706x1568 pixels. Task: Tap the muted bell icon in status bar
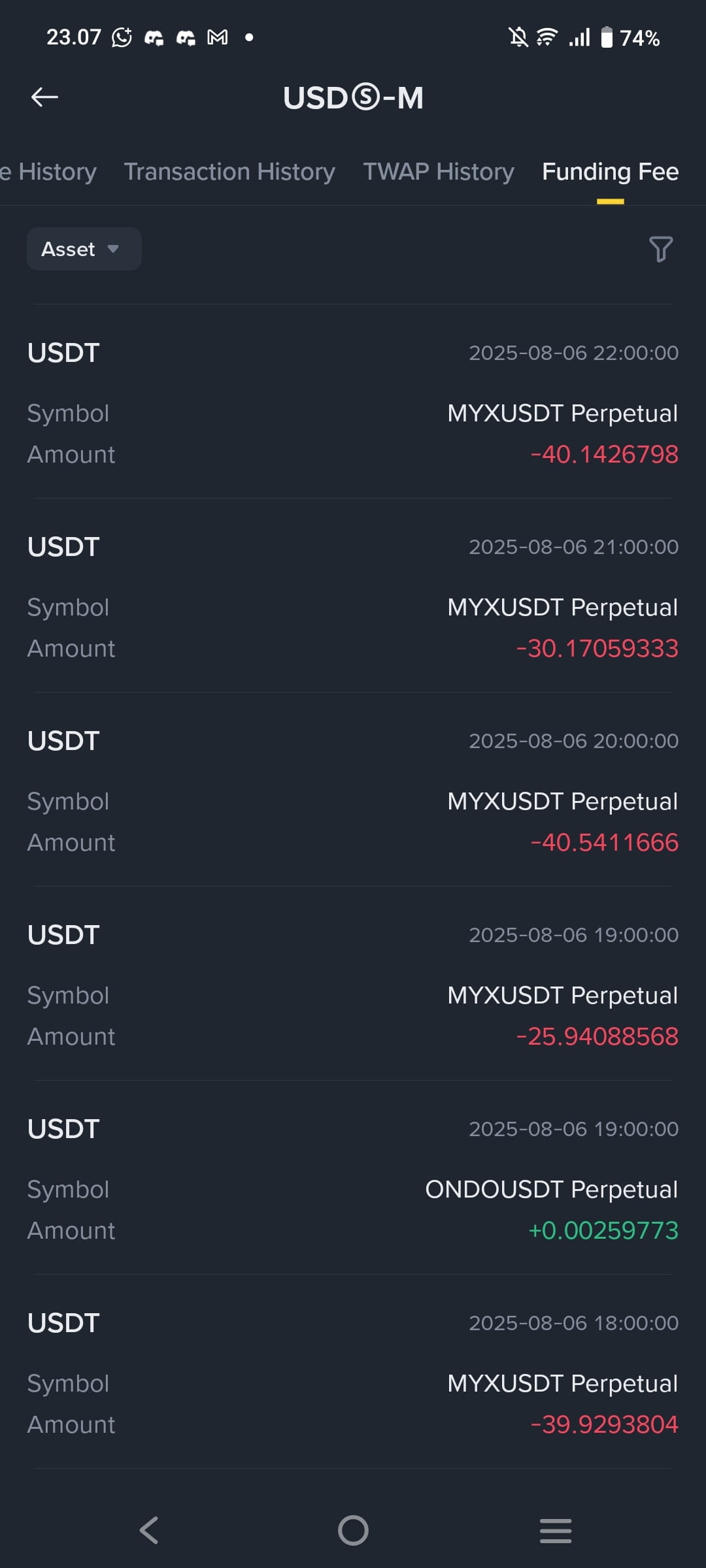click(518, 37)
